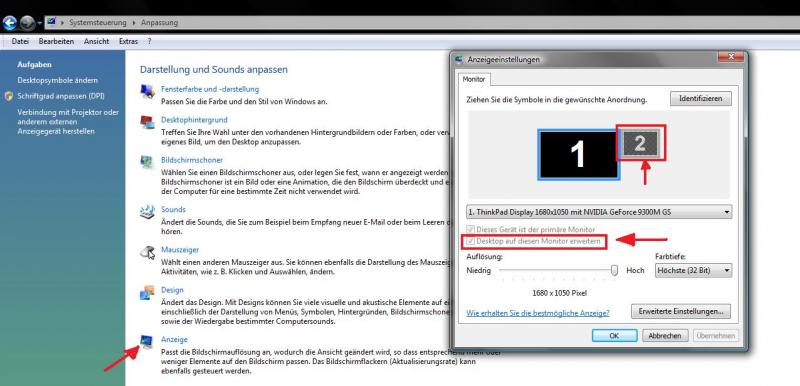Open the Fensterfarbe und -darstellung icon

(147, 91)
